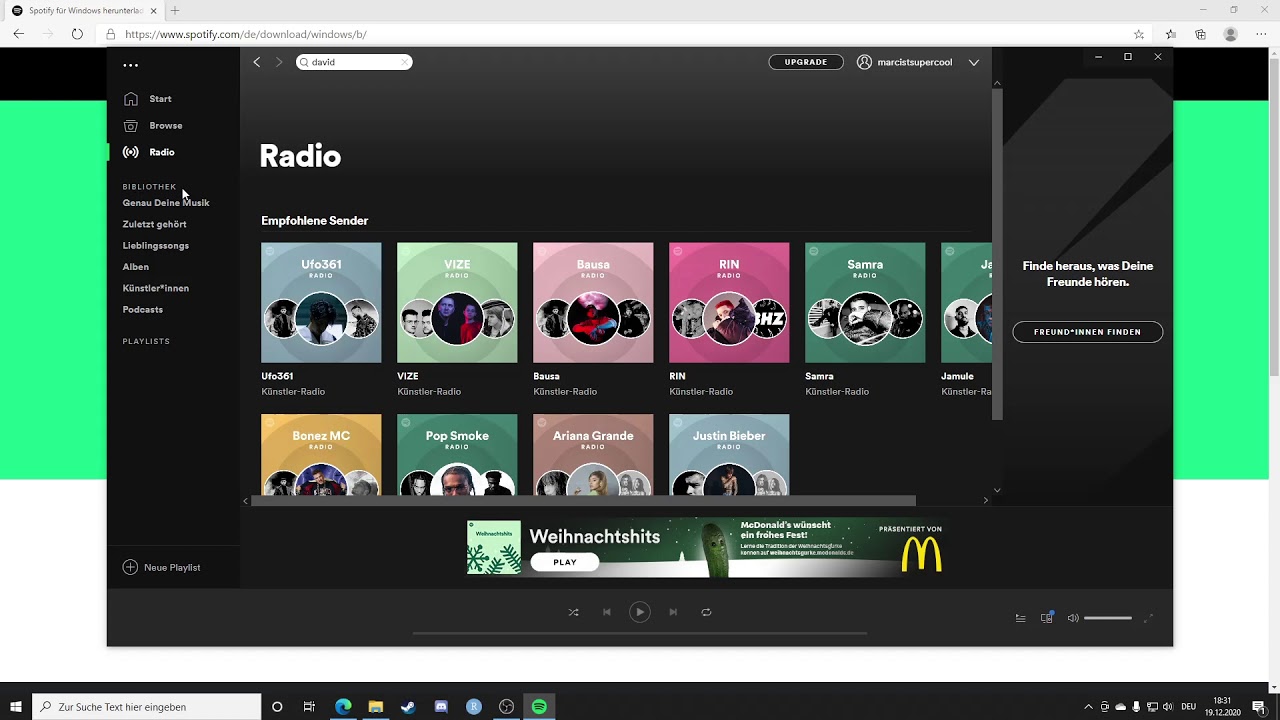Click Neue Playlist label

[172, 568]
